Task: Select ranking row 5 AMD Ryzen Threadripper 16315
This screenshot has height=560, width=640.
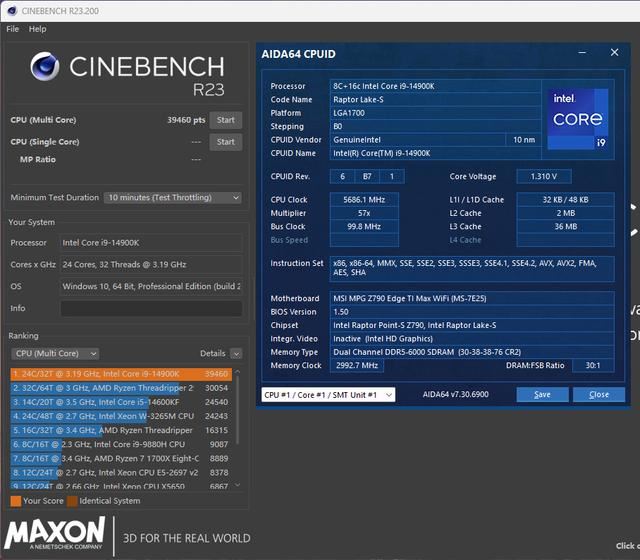Action: [121, 430]
